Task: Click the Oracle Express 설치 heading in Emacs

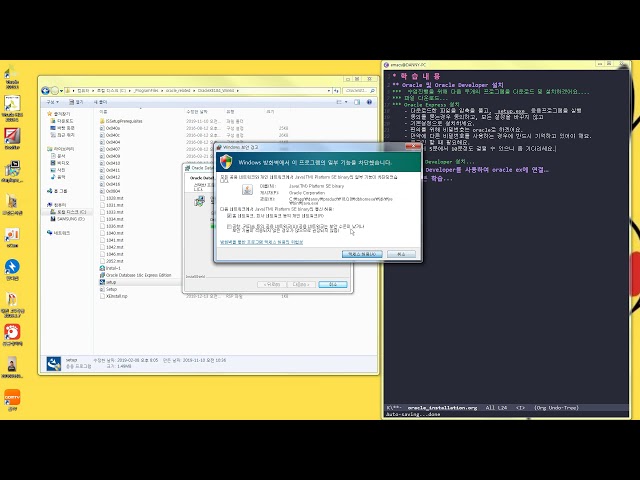Action: [431, 104]
